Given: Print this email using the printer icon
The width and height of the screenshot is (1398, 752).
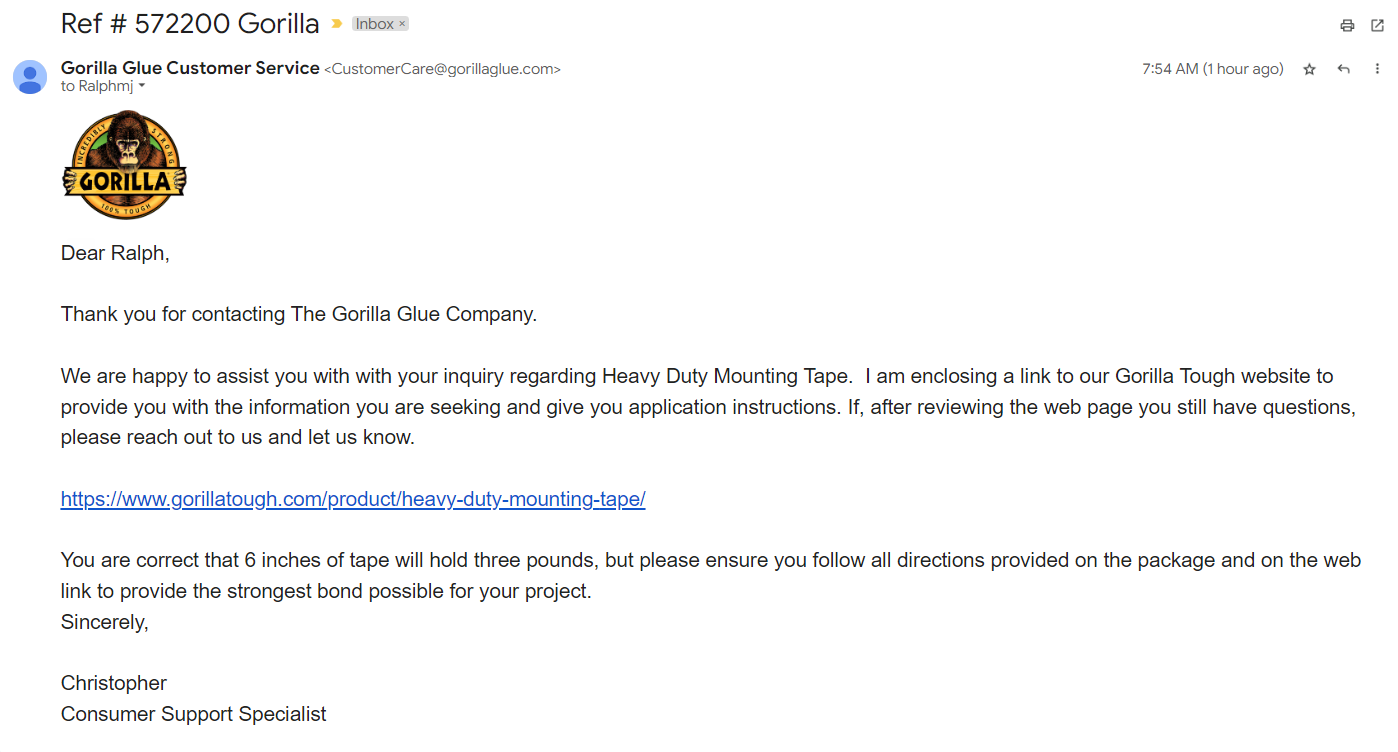Looking at the screenshot, I should pyautogui.click(x=1347, y=25).
